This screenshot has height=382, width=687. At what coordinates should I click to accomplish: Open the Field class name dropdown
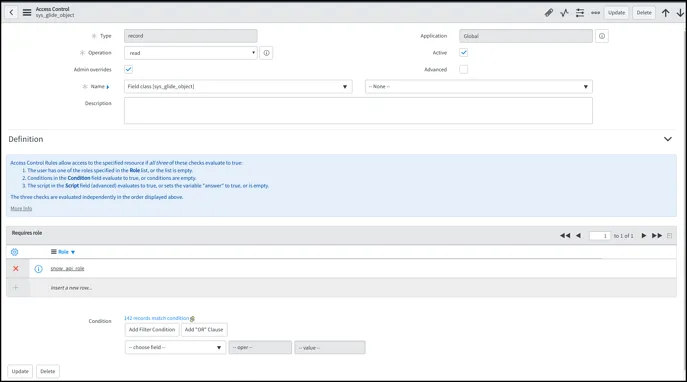[x=238, y=87]
